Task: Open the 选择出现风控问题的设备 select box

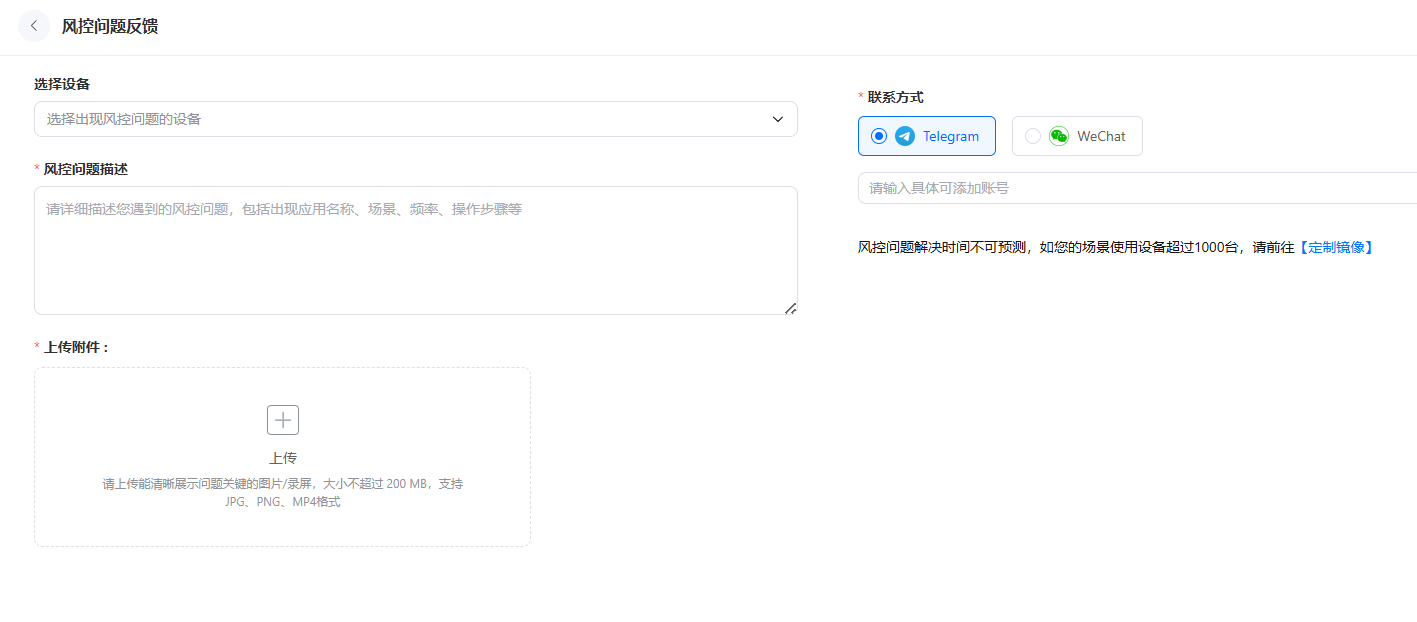Action: (400, 119)
